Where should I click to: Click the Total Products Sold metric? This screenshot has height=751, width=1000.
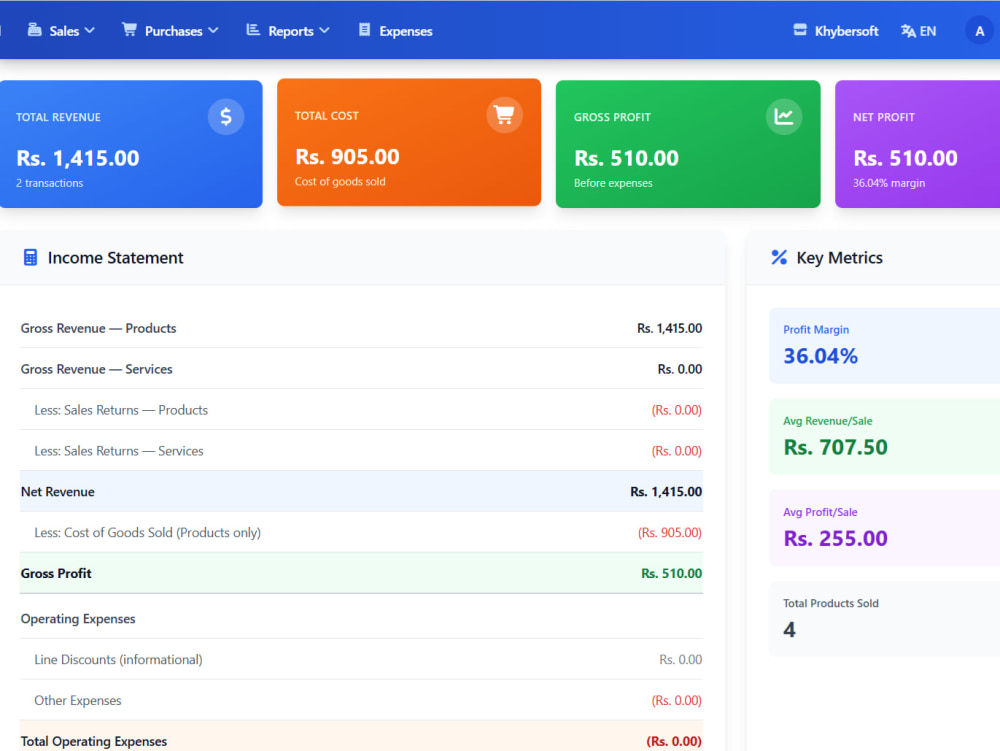885,619
